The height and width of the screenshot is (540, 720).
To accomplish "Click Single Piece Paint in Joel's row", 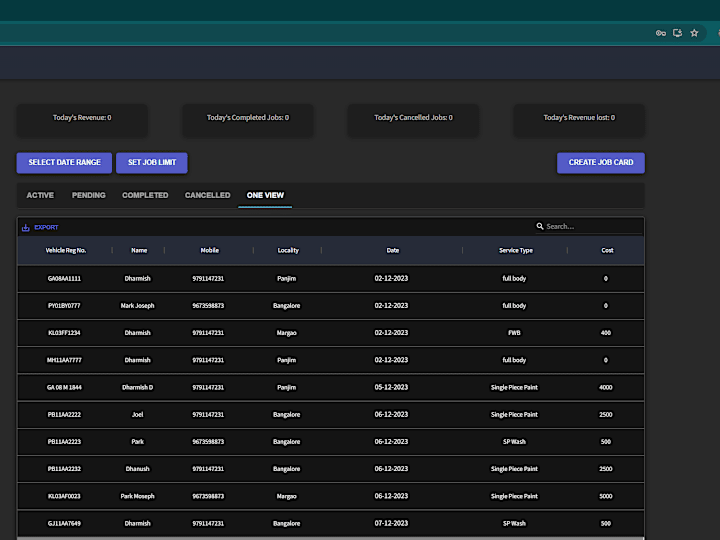I will [514, 415].
